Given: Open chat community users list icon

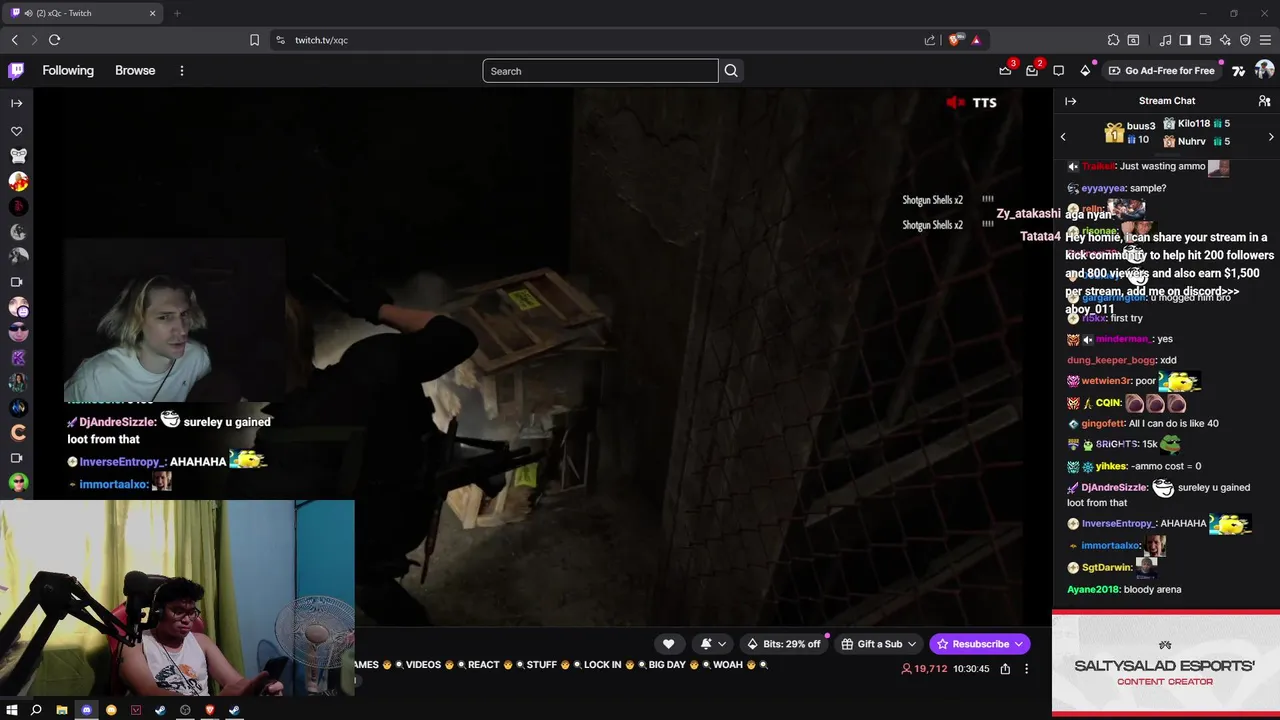Looking at the screenshot, I should pyautogui.click(x=1264, y=101).
